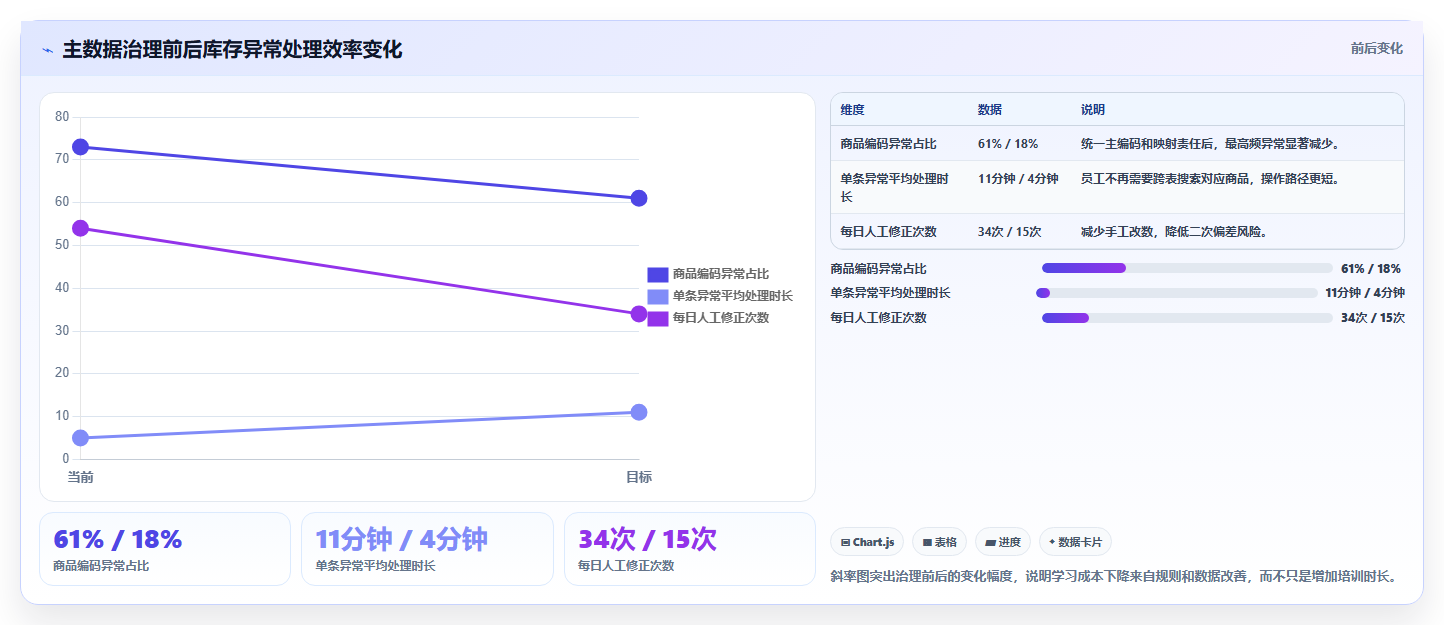The image size is (1444, 625).
Task: Click the 当前 point at 73 on the chart
Action: (x=81, y=147)
